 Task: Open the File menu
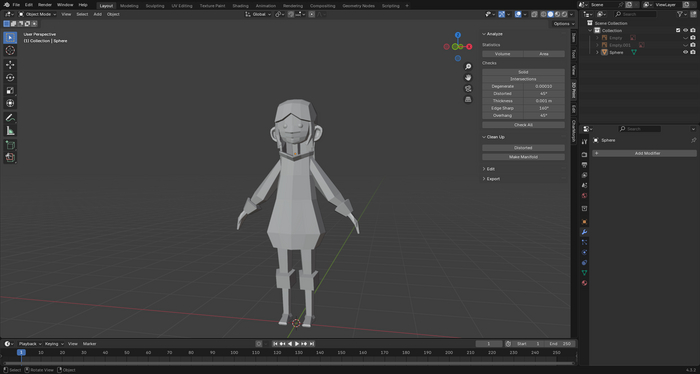16,5
